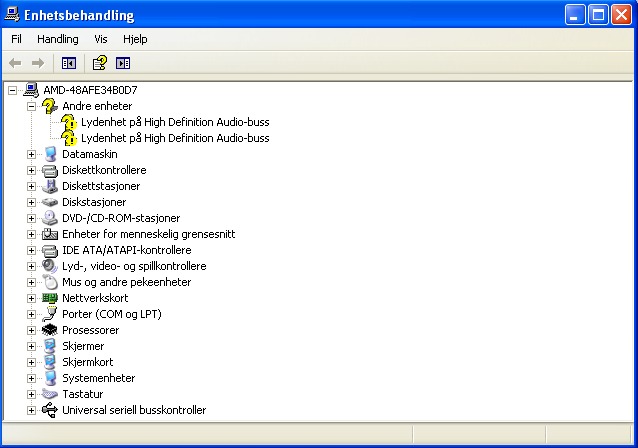Screen dimensions: 638x448
Task: Expand the Prosessorer category
Action: click(31, 330)
